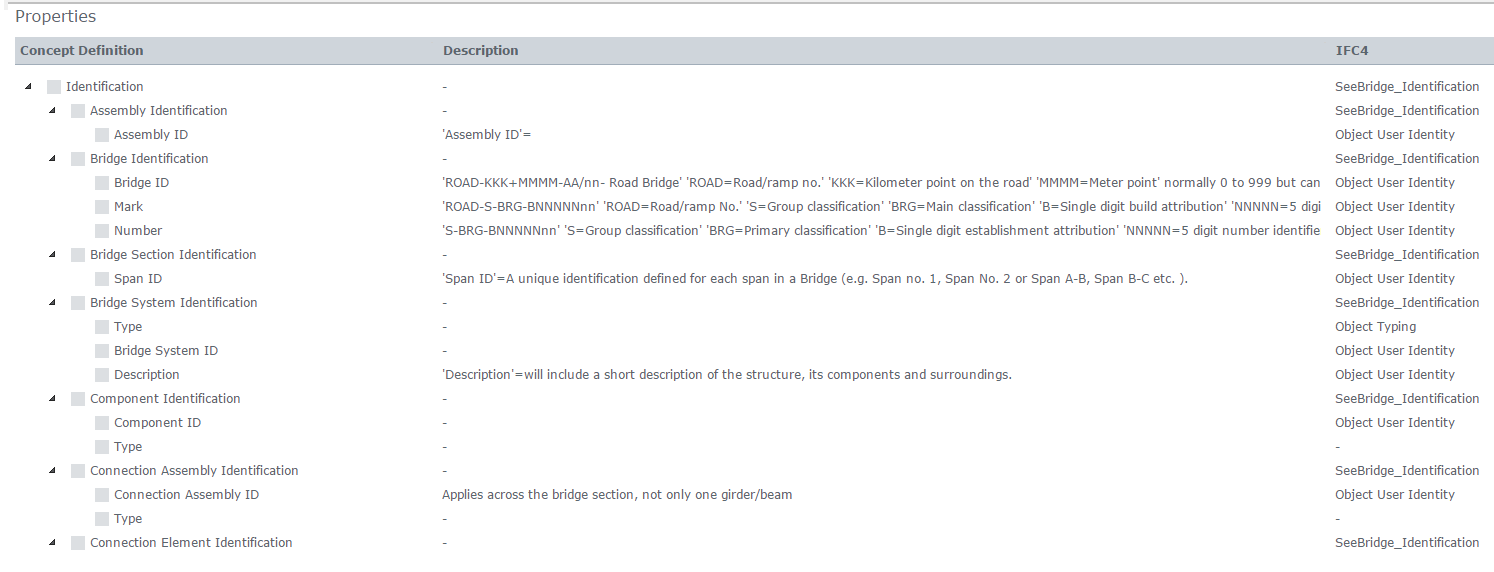Check the Bridge ID box
Viewport: 1494px width, 572px height.
[102, 183]
